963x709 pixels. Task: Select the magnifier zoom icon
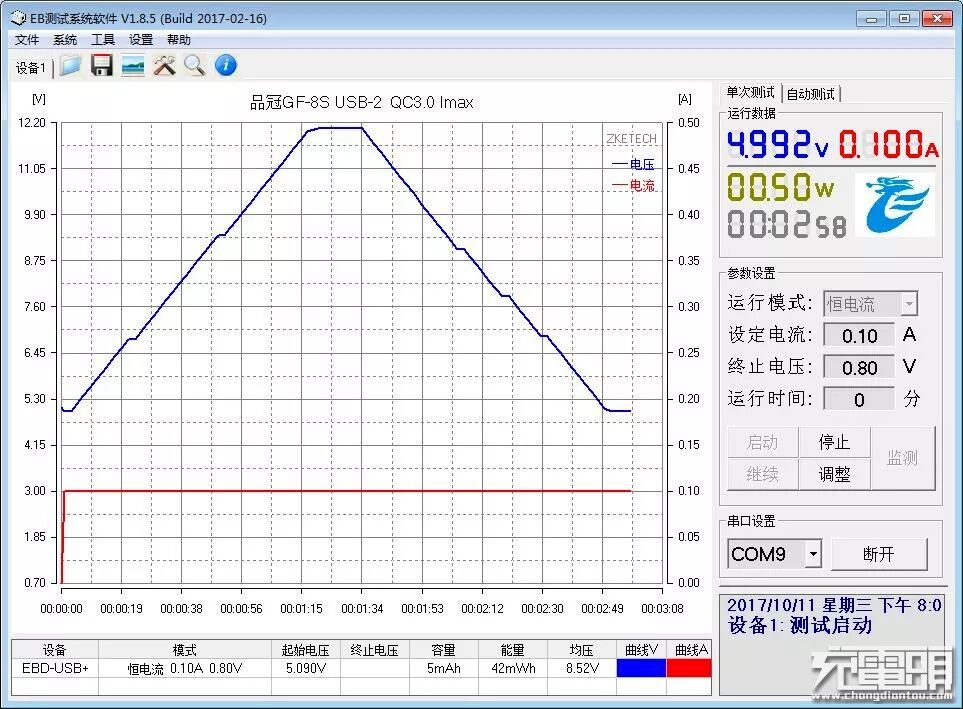coord(195,66)
